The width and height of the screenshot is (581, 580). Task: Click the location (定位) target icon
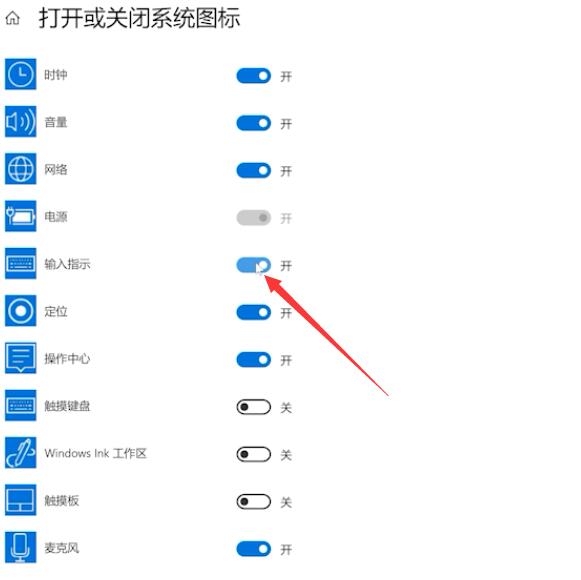(x=20, y=311)
